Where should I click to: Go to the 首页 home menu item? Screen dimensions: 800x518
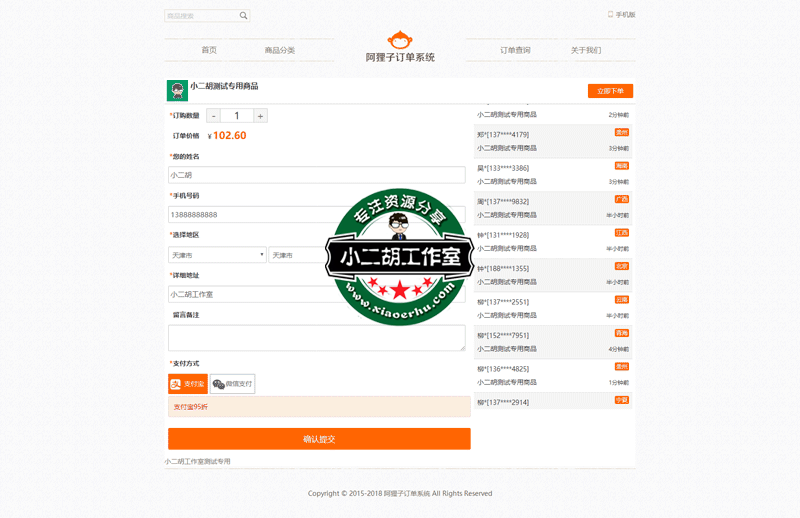click(x=209, y=50)
